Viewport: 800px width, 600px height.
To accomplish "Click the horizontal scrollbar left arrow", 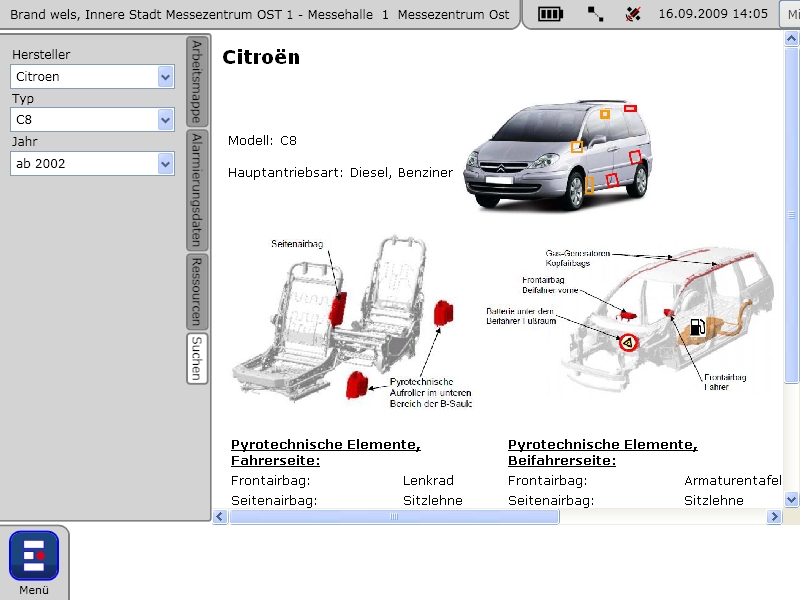I will [x=220, y=517].
